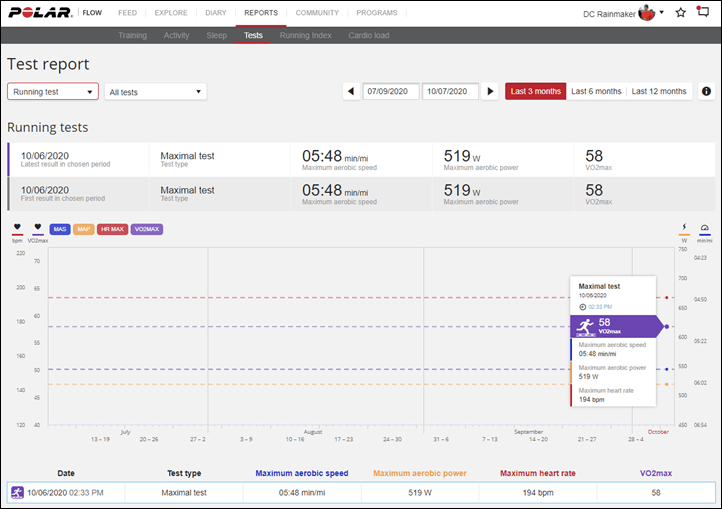
Task: Open the info icon button
Action: click(x=706, y=91)
